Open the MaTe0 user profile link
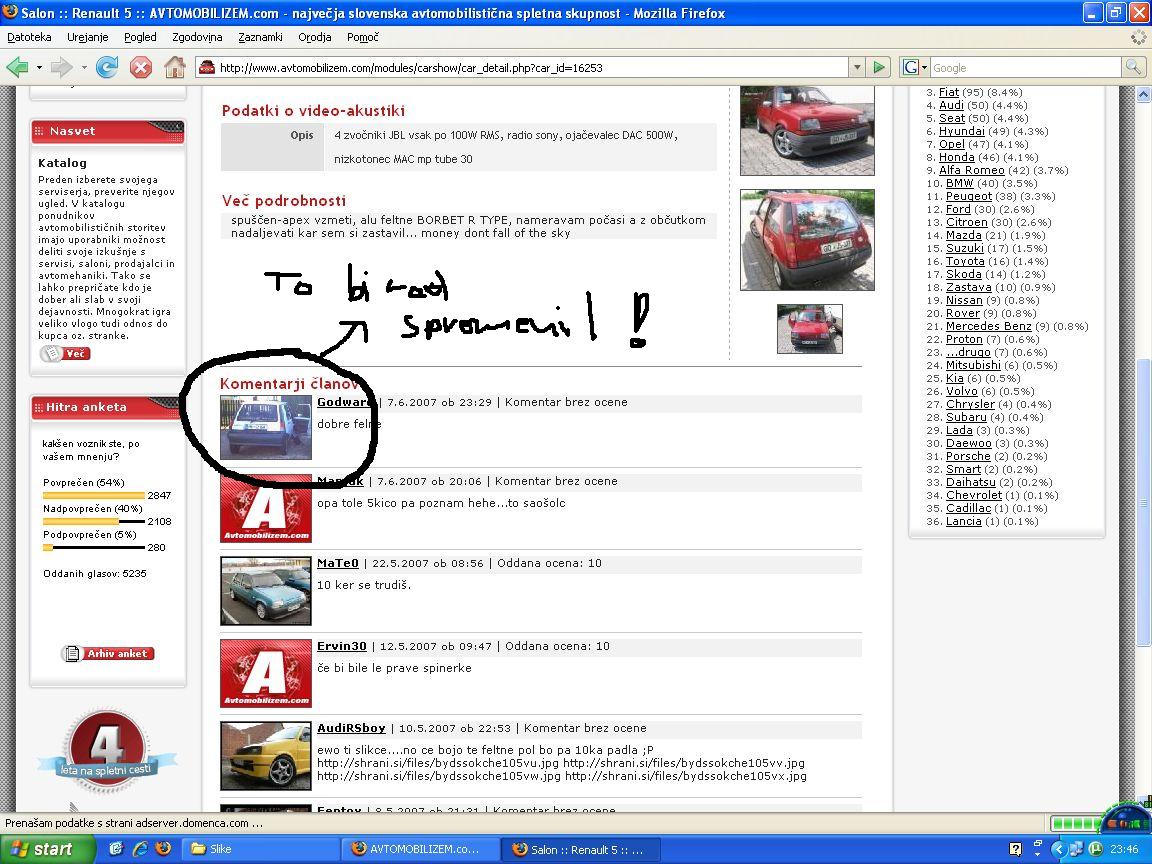 tap(338, 563)
